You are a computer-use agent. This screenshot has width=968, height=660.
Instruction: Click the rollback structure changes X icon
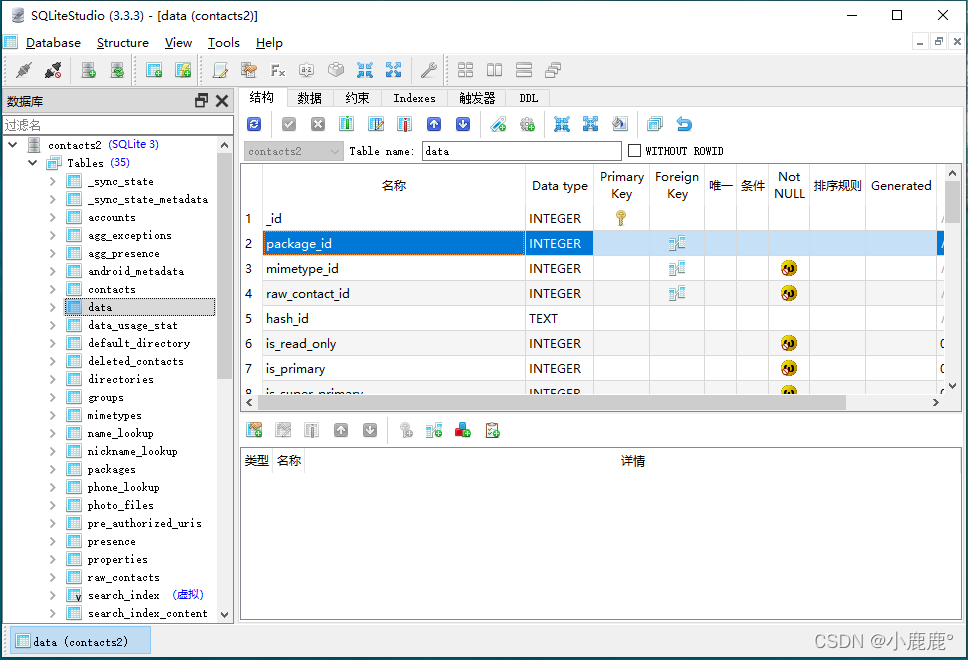(x=317, y=124)
